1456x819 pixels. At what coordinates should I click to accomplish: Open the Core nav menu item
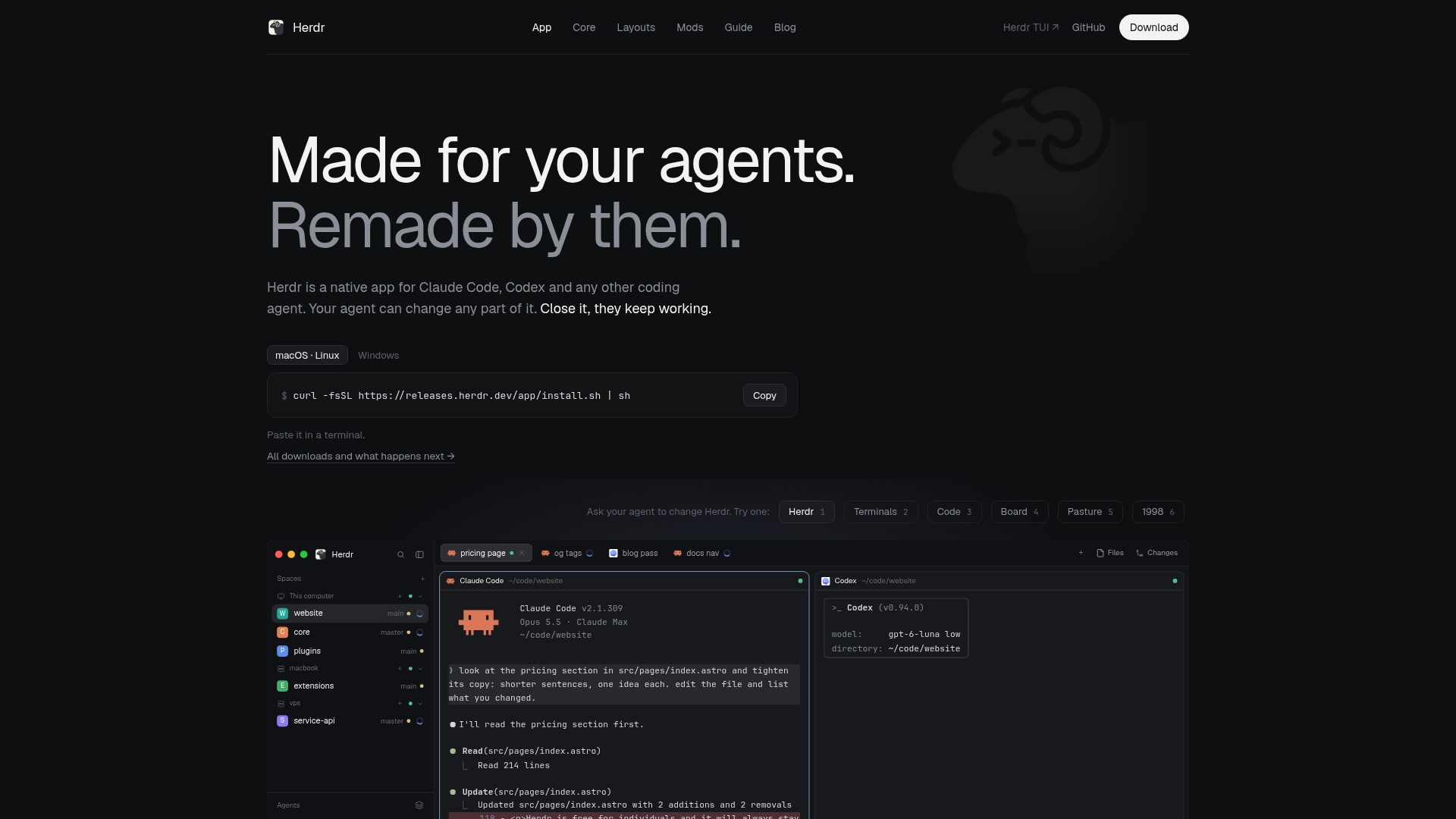[x=584, y=27]
